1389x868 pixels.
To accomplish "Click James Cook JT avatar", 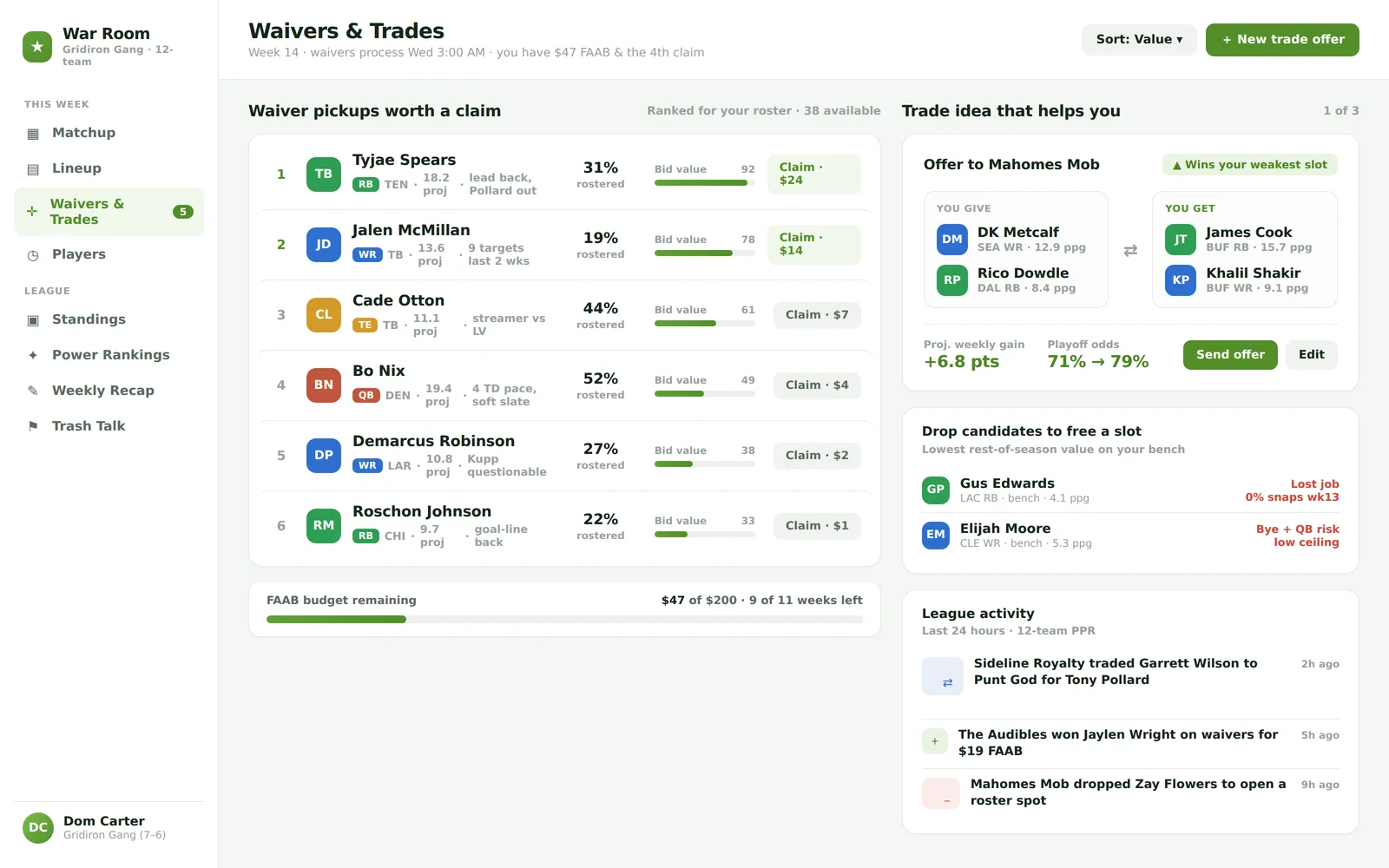I will [1181, 240].
